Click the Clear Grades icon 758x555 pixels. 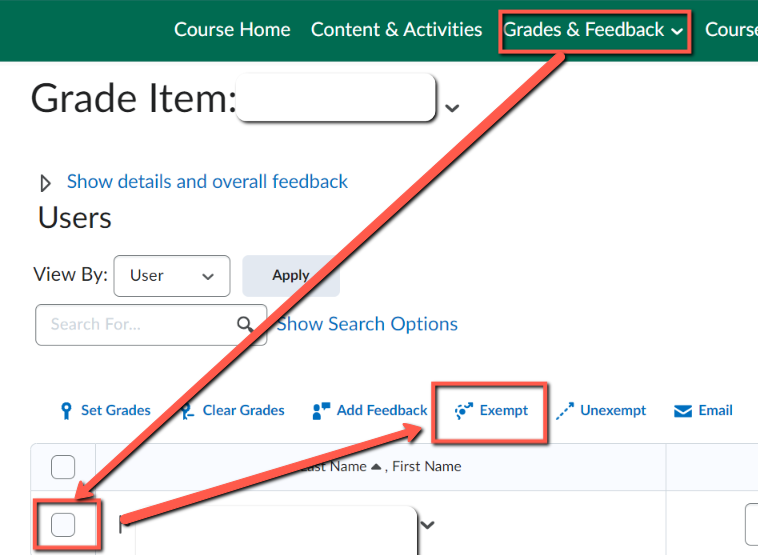pyautogui.click(x=187, y=410)
